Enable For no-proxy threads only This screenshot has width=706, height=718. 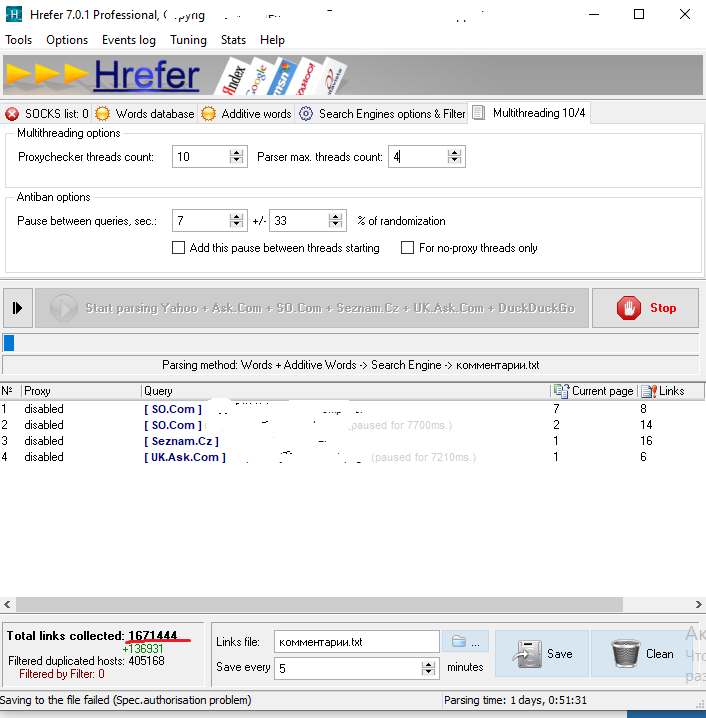point(407,248)
